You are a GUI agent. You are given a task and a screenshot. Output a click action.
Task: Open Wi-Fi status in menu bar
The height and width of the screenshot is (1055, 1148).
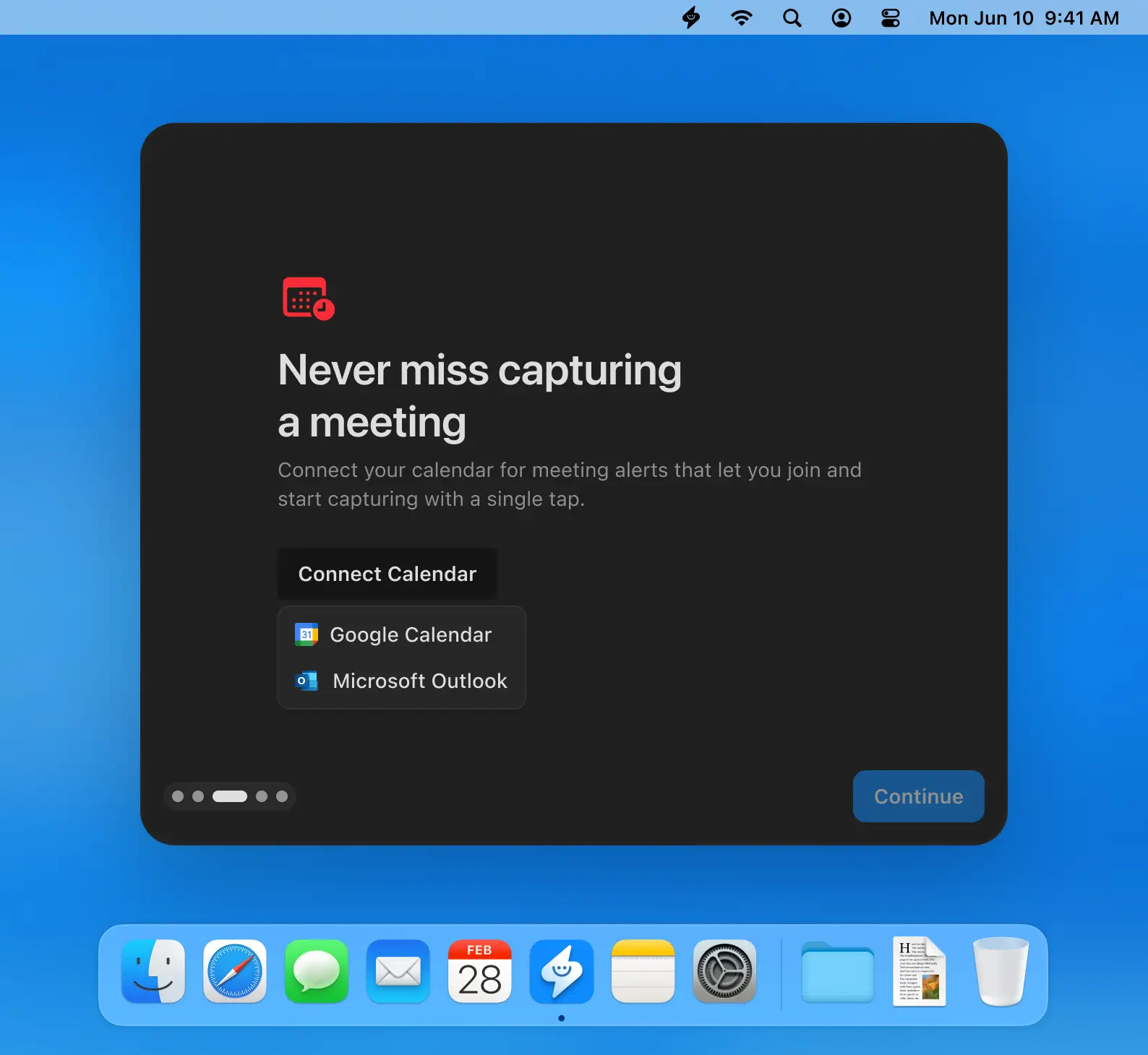pos(742,18)
